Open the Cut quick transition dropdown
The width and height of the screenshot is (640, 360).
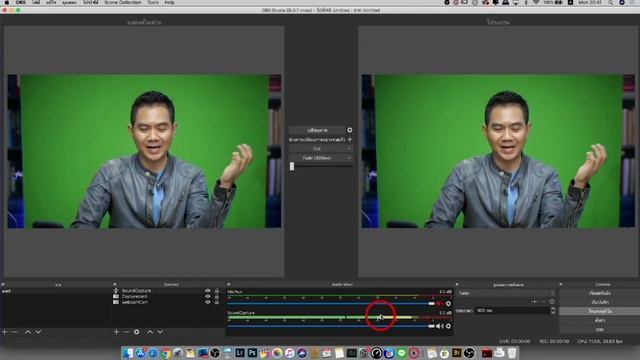coord(321,149)
